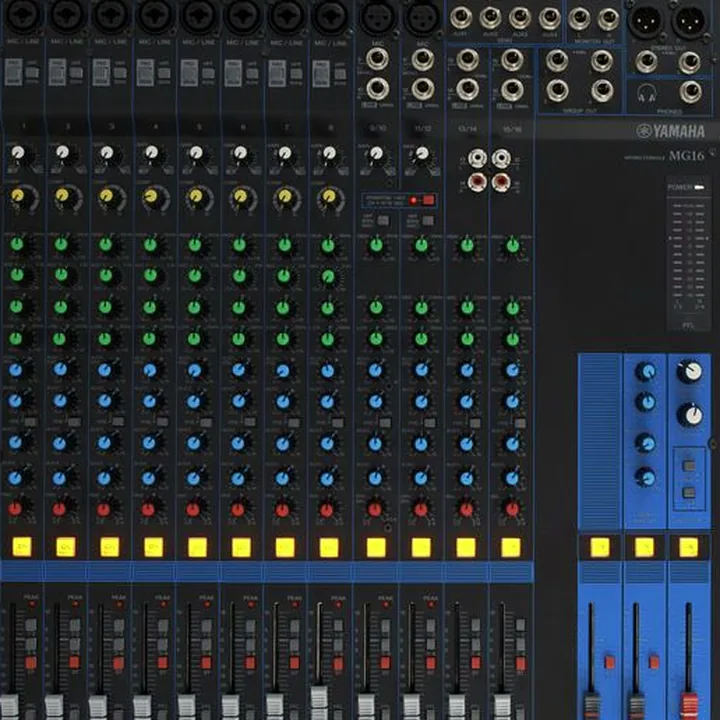Image resolution: width=720 pixels, height=720 pixels.
Task: Toggle the lower gray square button in master section
Action: 689,493
